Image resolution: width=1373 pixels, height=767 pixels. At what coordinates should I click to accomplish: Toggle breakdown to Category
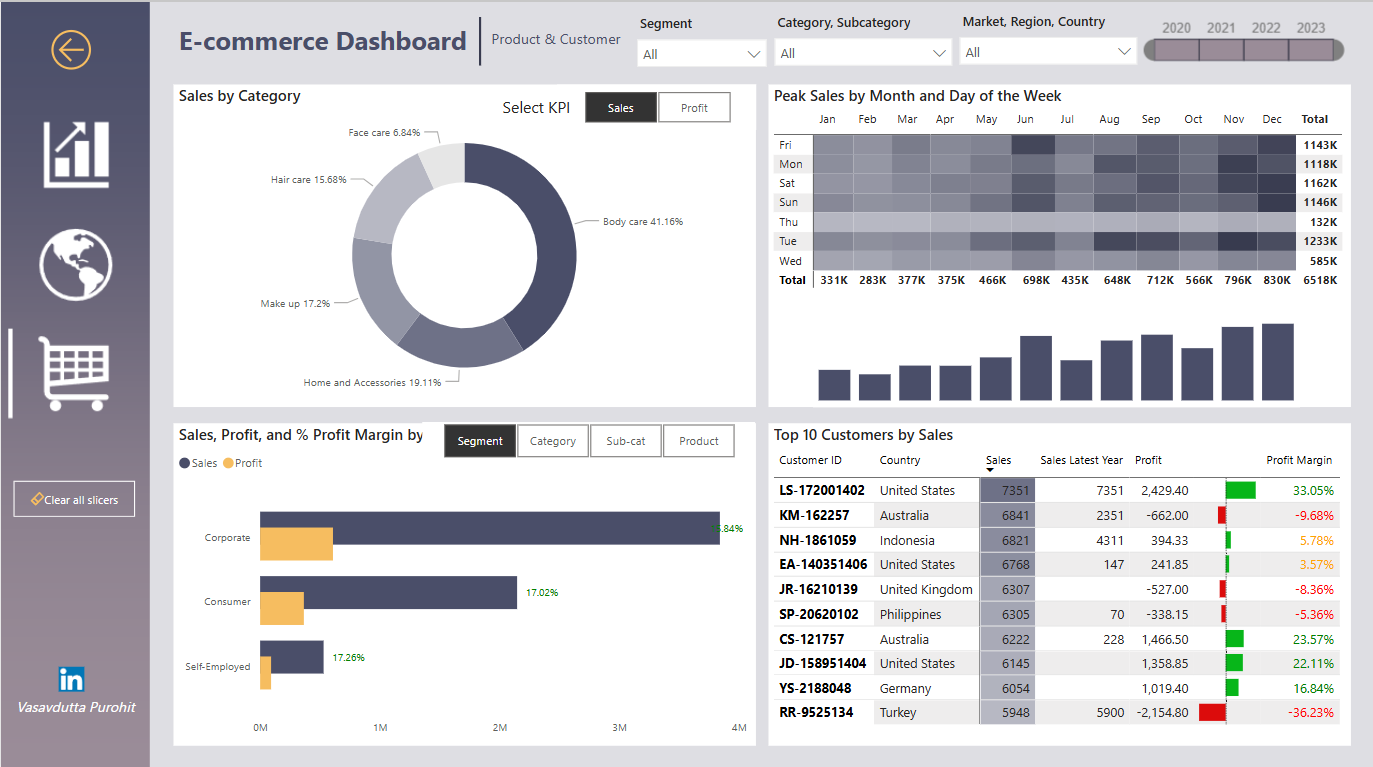tap(553, 441)
